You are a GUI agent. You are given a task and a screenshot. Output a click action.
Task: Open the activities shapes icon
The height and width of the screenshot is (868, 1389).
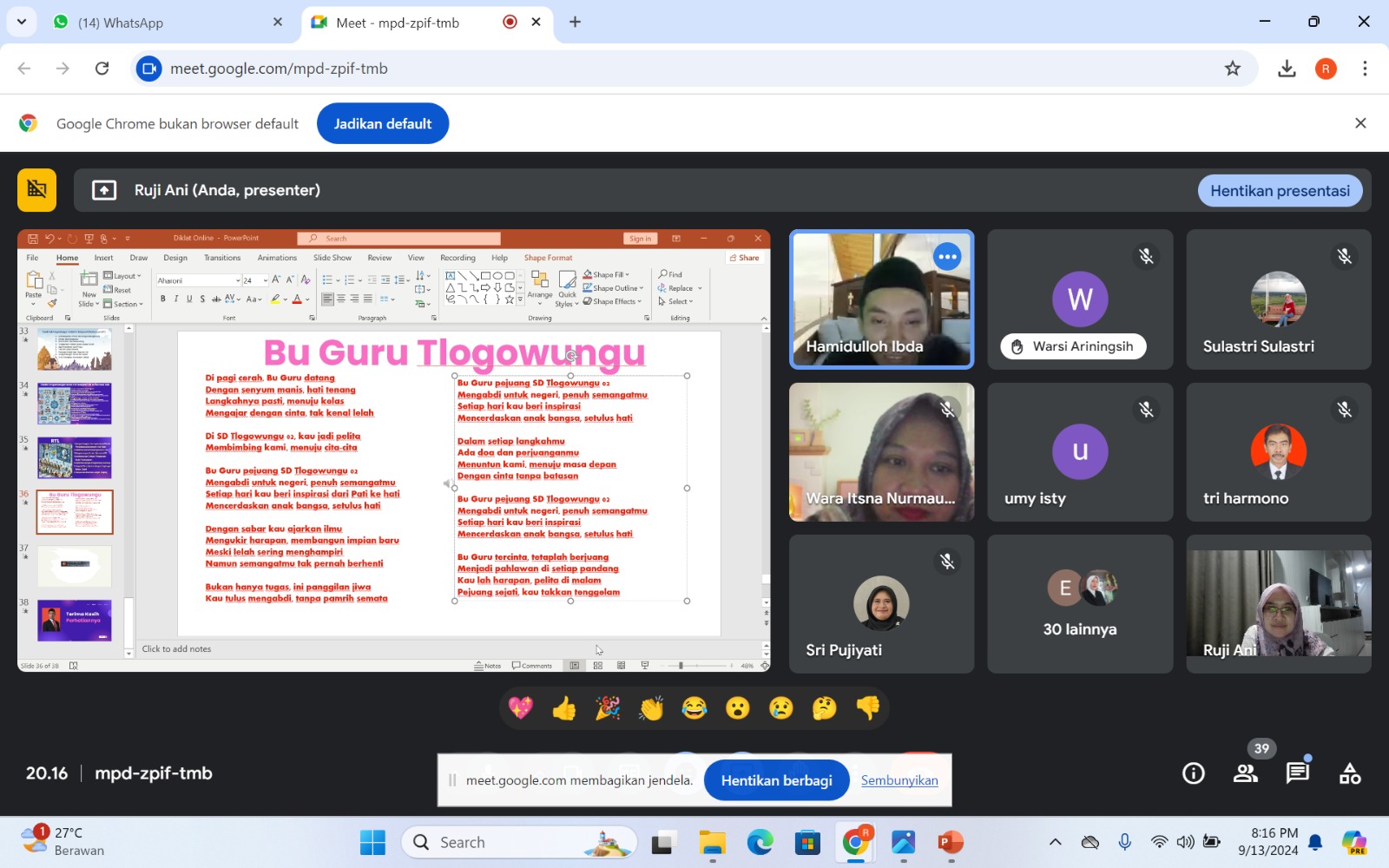[1350, 773]
